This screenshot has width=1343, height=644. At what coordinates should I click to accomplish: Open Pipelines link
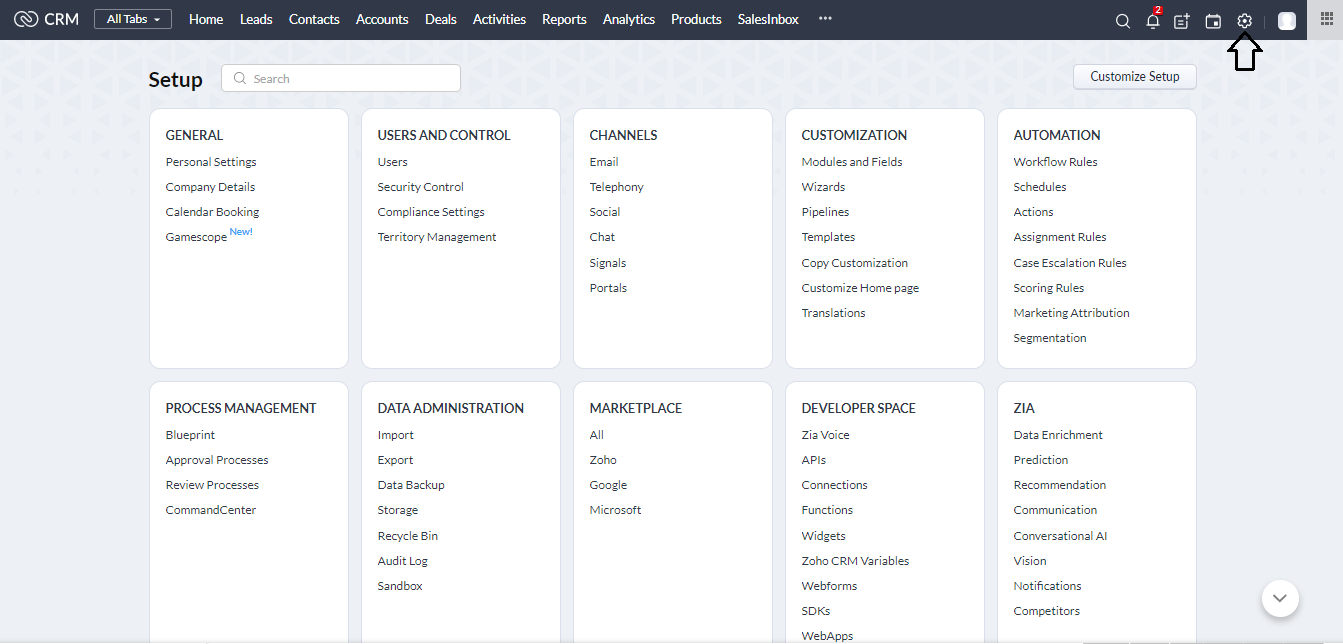[825, 212]
